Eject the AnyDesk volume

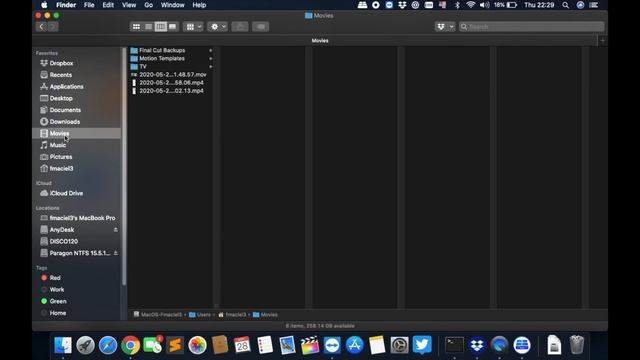pyautogui.click(x=116, y=230)
